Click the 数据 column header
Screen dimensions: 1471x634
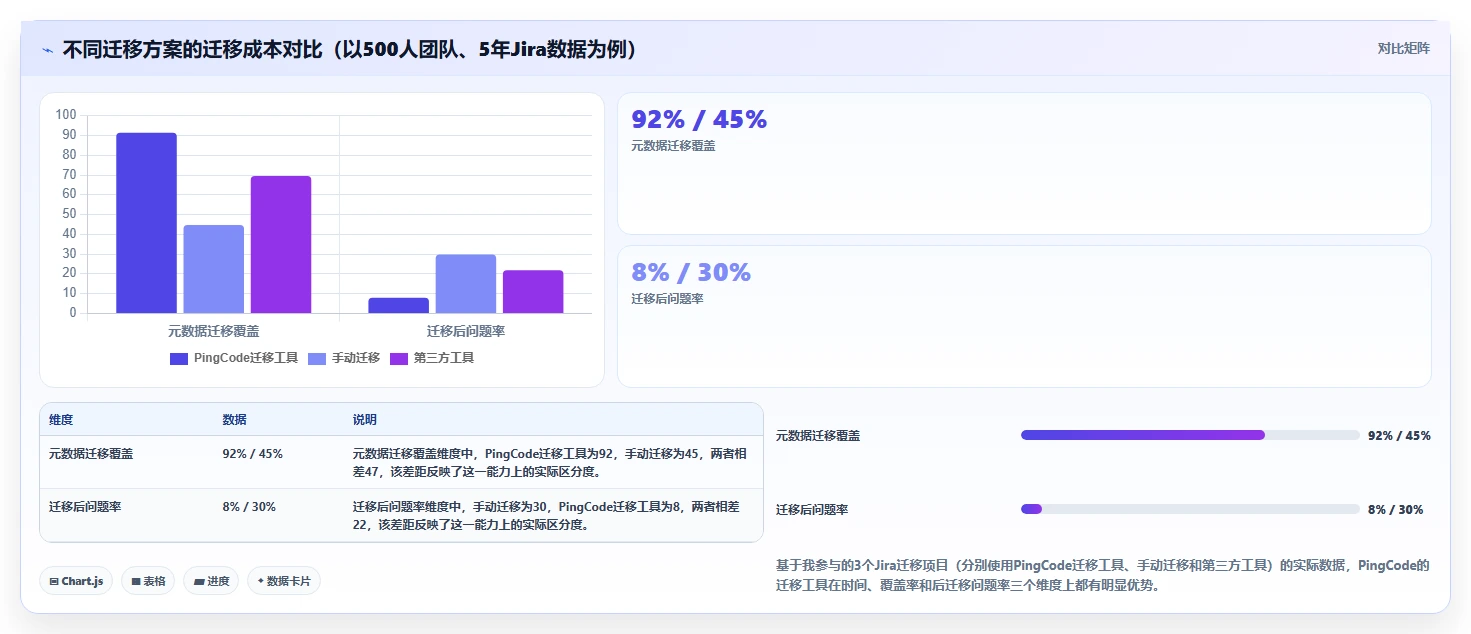click(x=234, y=420)
